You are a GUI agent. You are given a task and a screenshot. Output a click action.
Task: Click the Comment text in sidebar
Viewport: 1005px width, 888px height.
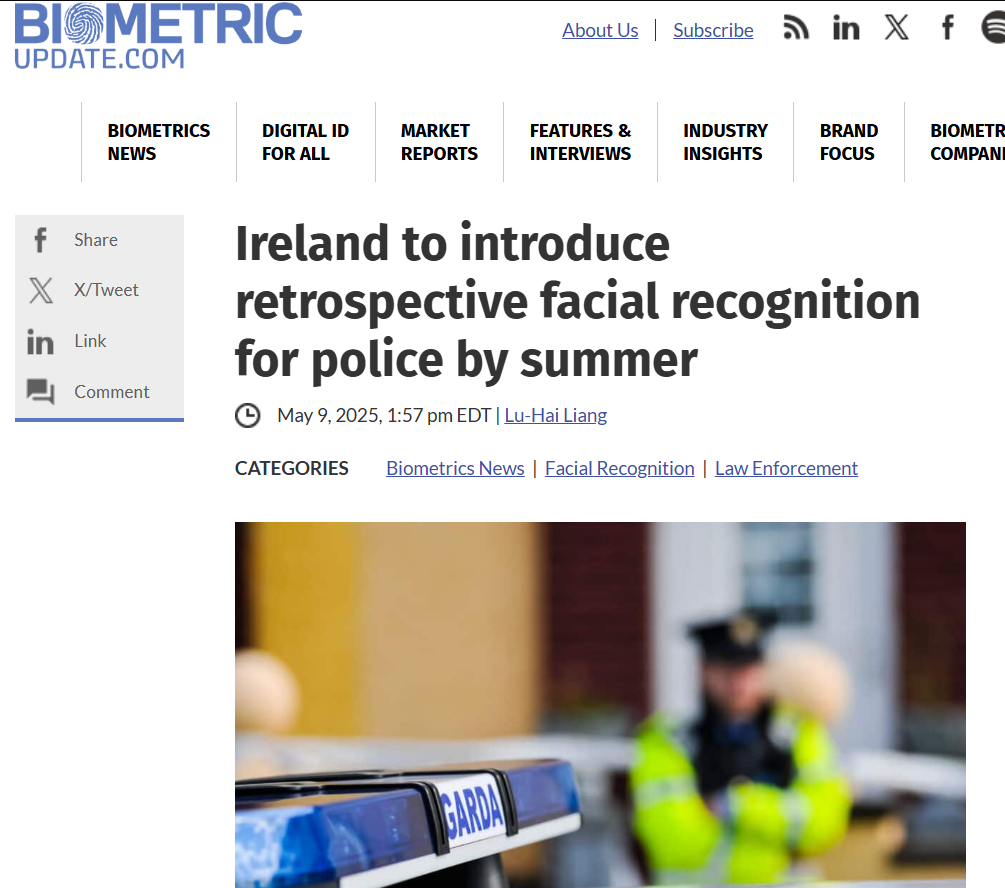(112, 392)
